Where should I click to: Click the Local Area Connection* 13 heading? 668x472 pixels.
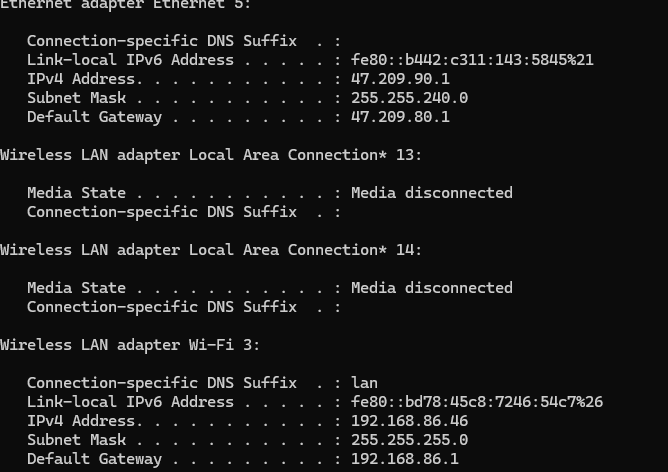click(210, 155)
